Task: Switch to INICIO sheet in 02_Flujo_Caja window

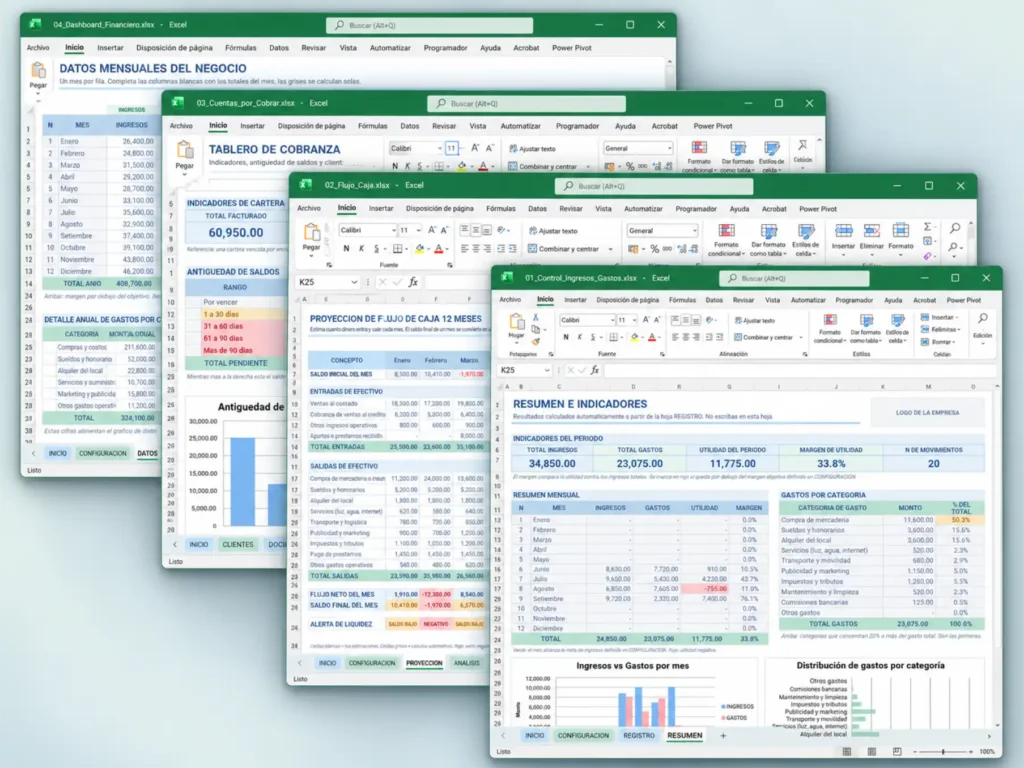Action: click(x=327, y=663)
